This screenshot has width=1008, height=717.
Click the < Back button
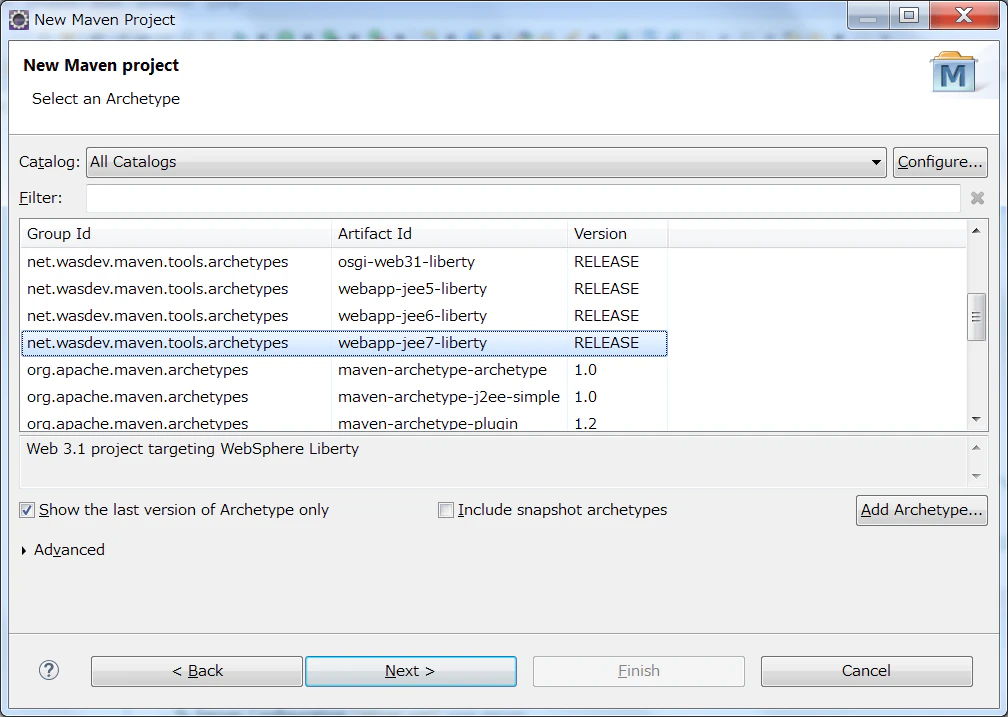click(x=197, y=671)
